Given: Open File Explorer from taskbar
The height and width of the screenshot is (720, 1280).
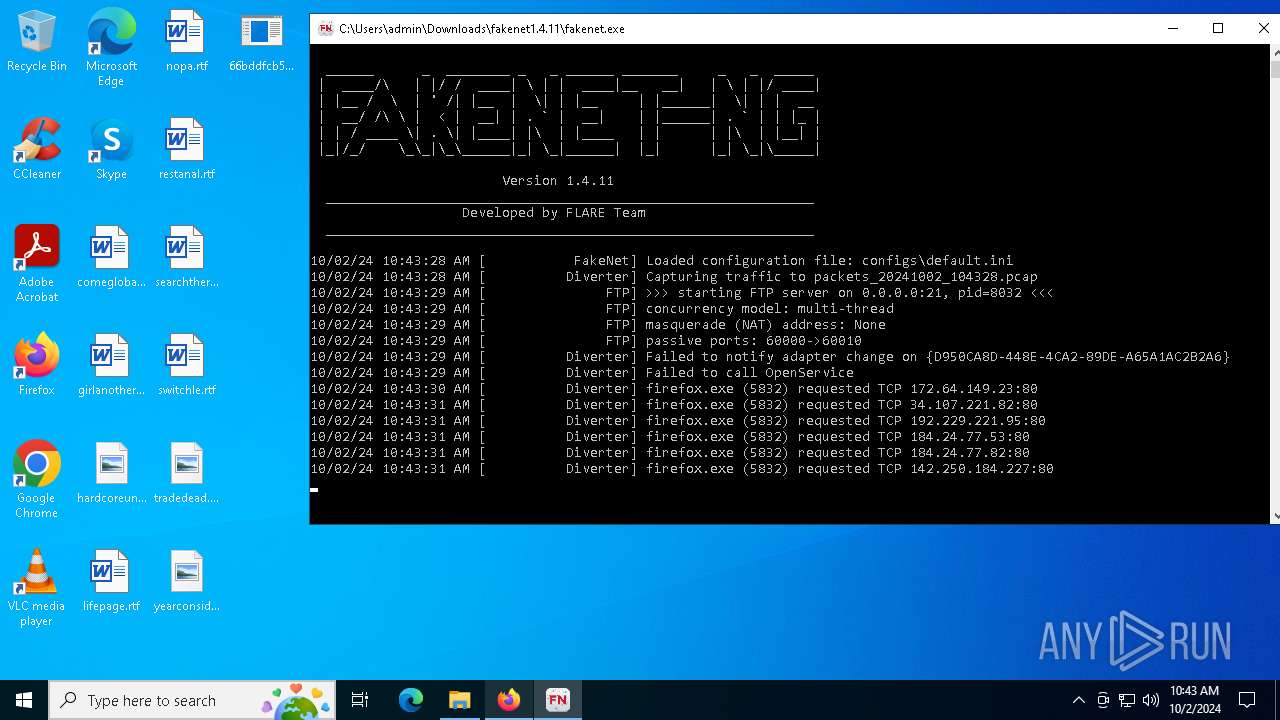Looking at the screenshot, I should pos(459,700).
